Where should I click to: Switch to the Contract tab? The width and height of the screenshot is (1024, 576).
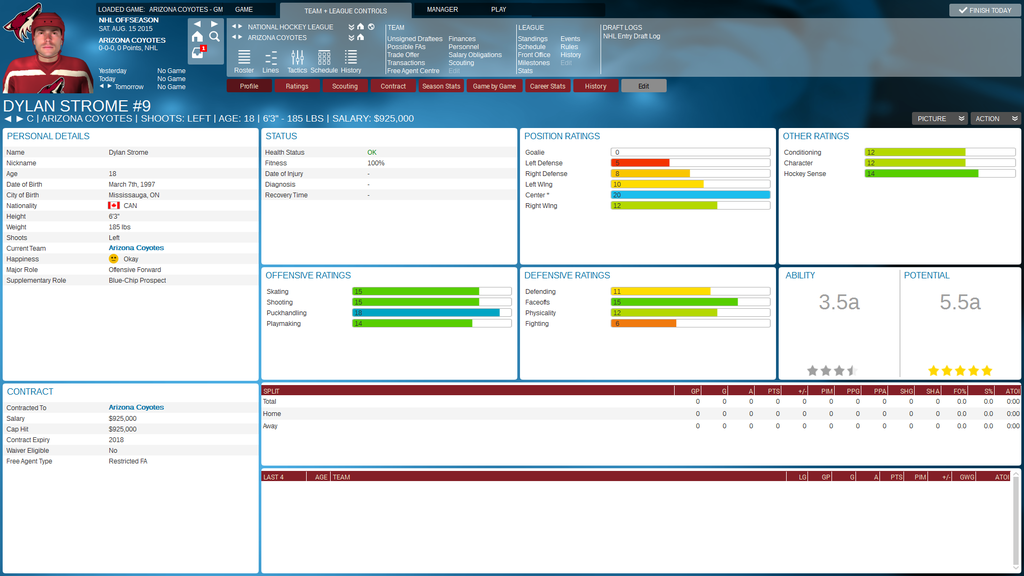click(393, 86)
